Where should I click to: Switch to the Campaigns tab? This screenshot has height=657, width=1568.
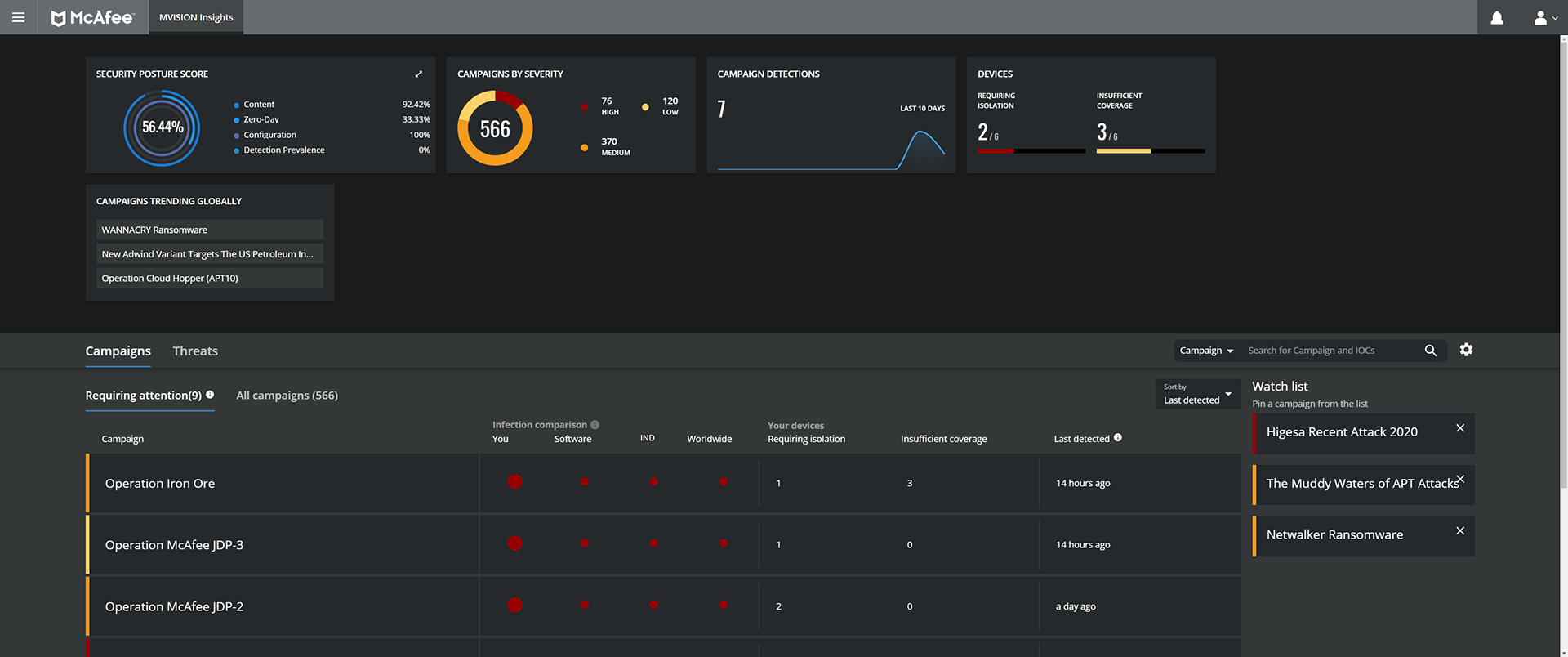pos(118,351)
